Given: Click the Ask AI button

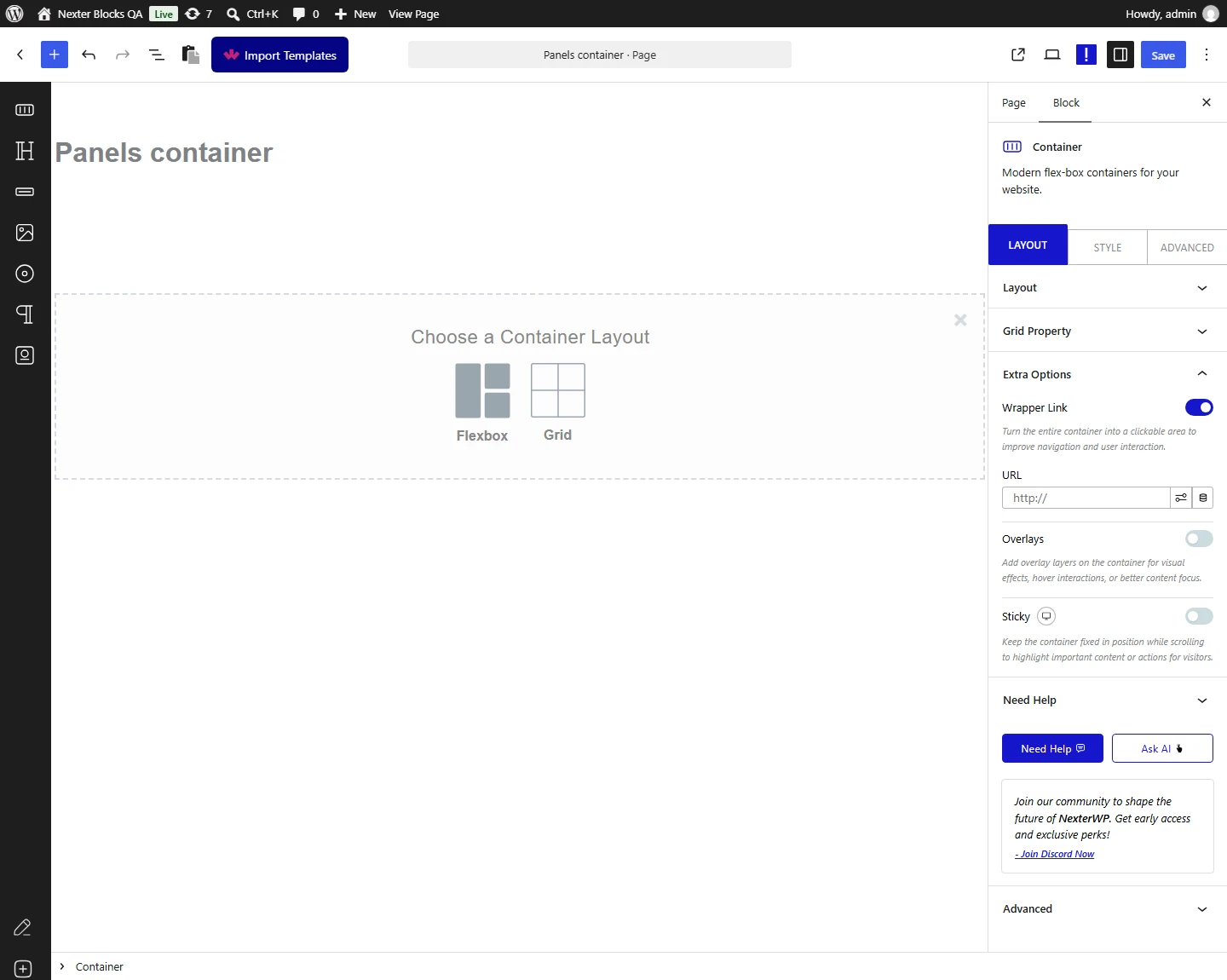Looking at the screenshot, I should [1162, 748].
